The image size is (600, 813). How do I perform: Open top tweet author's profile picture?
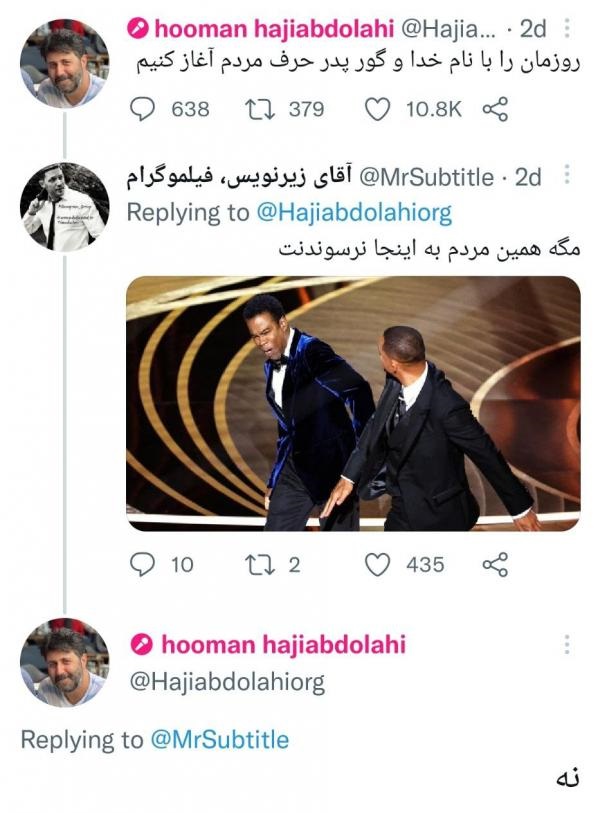(65, 63)
